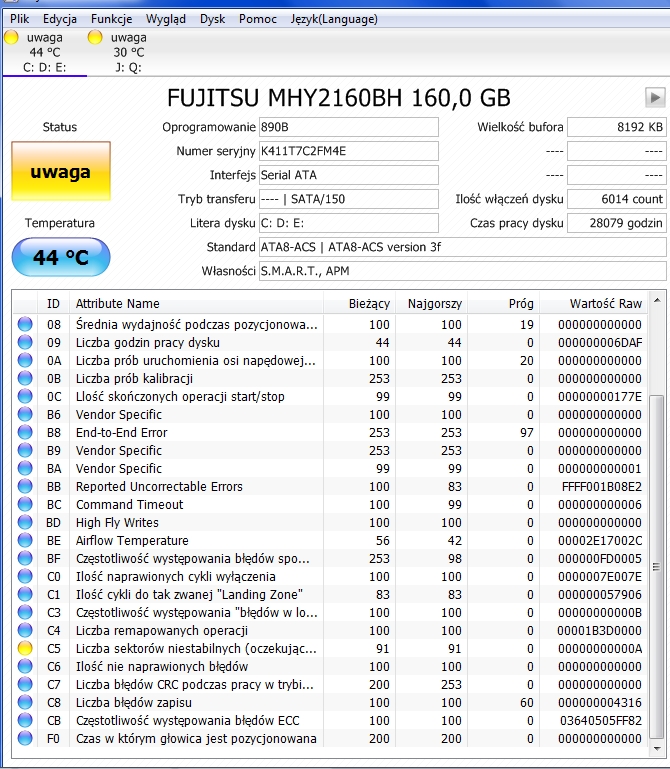
Task: Click blue icon for Reported Uncorrectable Errors
Action: tap(25, 486)
